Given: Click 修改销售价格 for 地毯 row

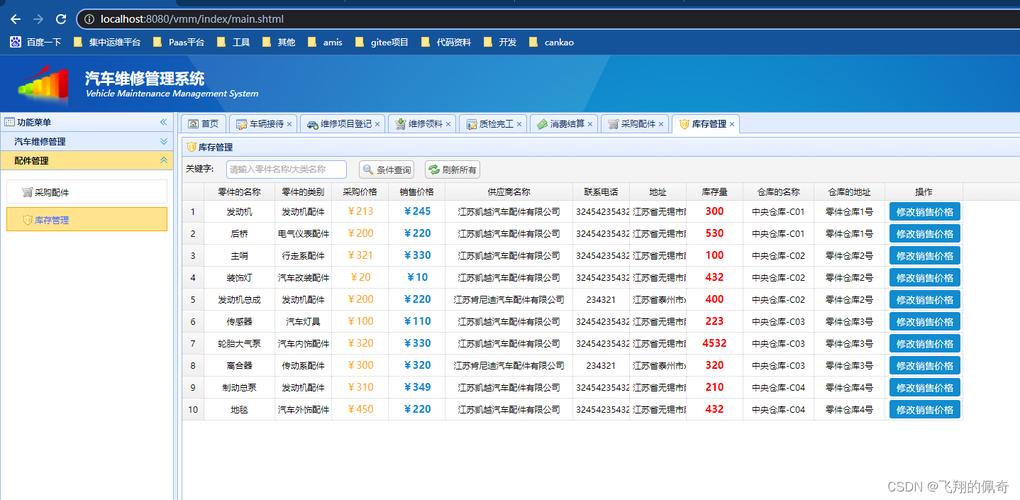Looking at the screenshot, I should (924, 410).
